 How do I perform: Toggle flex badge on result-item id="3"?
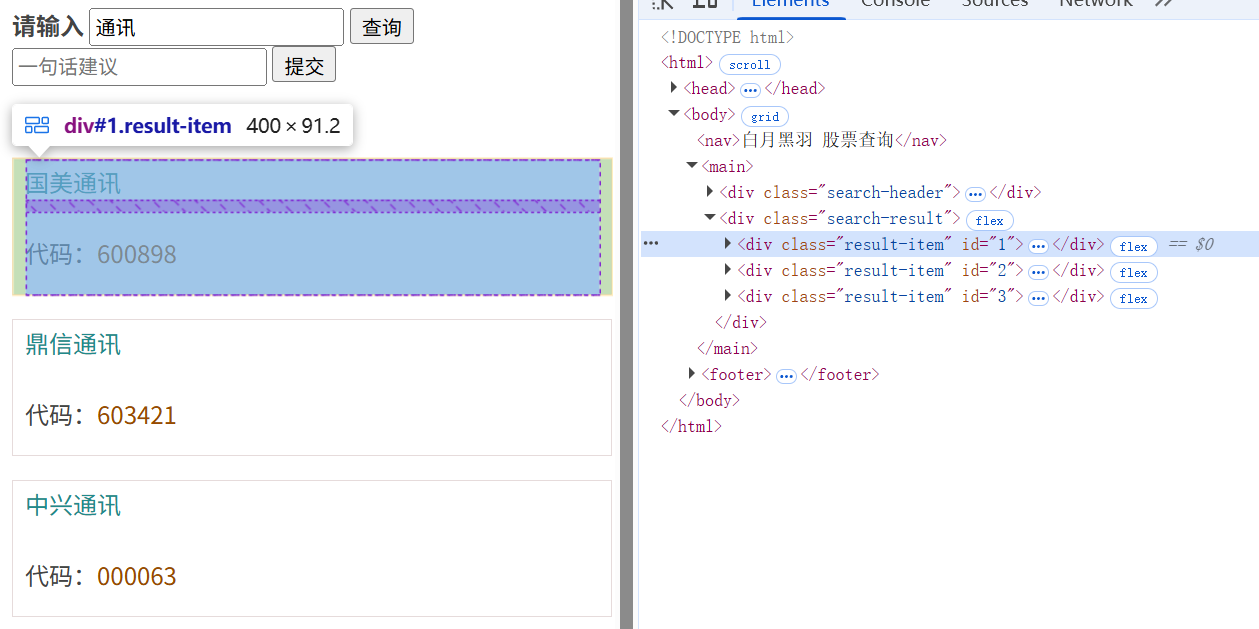[x=1134, y=298]
